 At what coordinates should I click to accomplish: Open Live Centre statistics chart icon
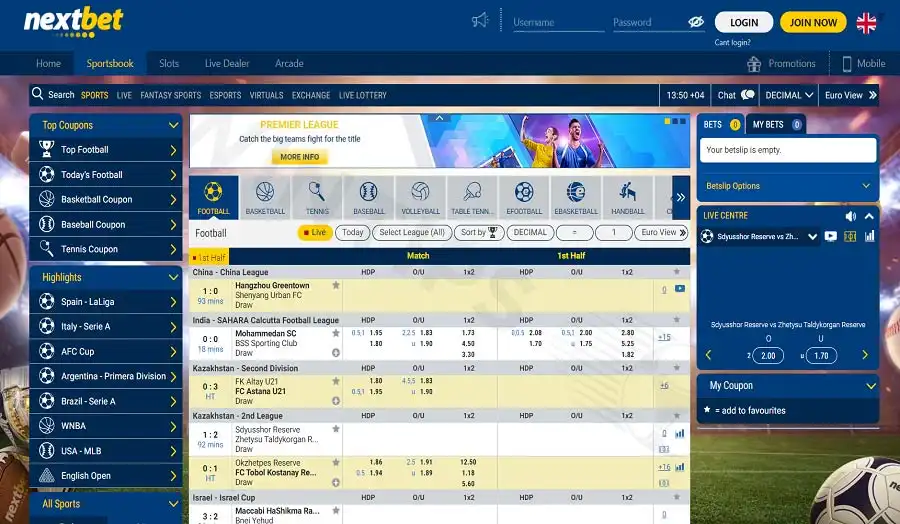pyautogui.click(x=870, y=236)
